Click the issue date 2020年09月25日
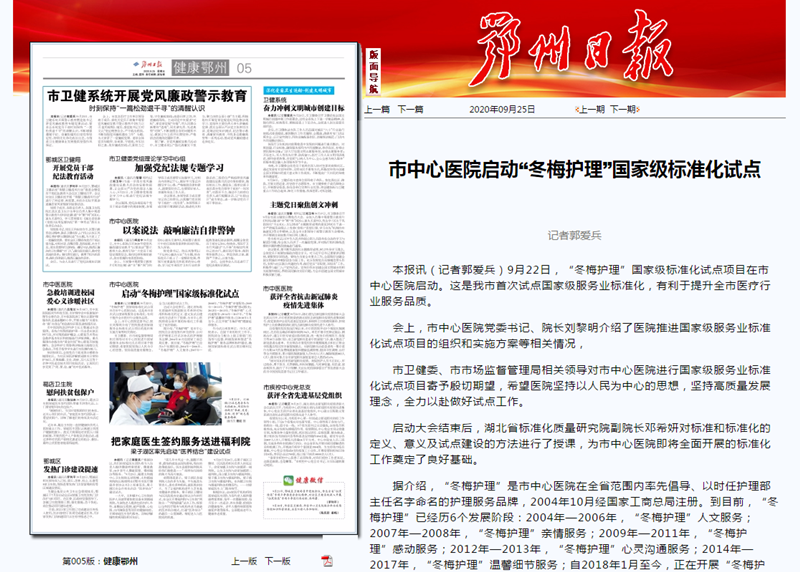The image size is (800, 572). (x=502, y=109)
